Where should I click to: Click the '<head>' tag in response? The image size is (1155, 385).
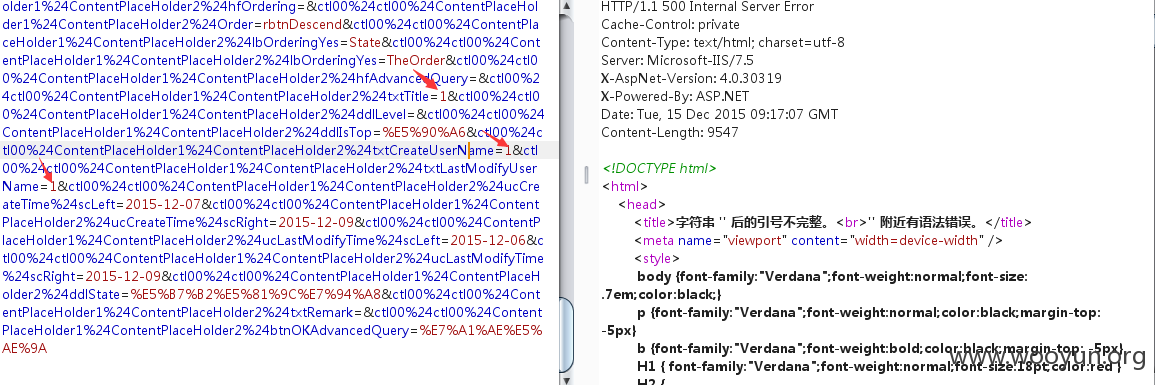642,205
